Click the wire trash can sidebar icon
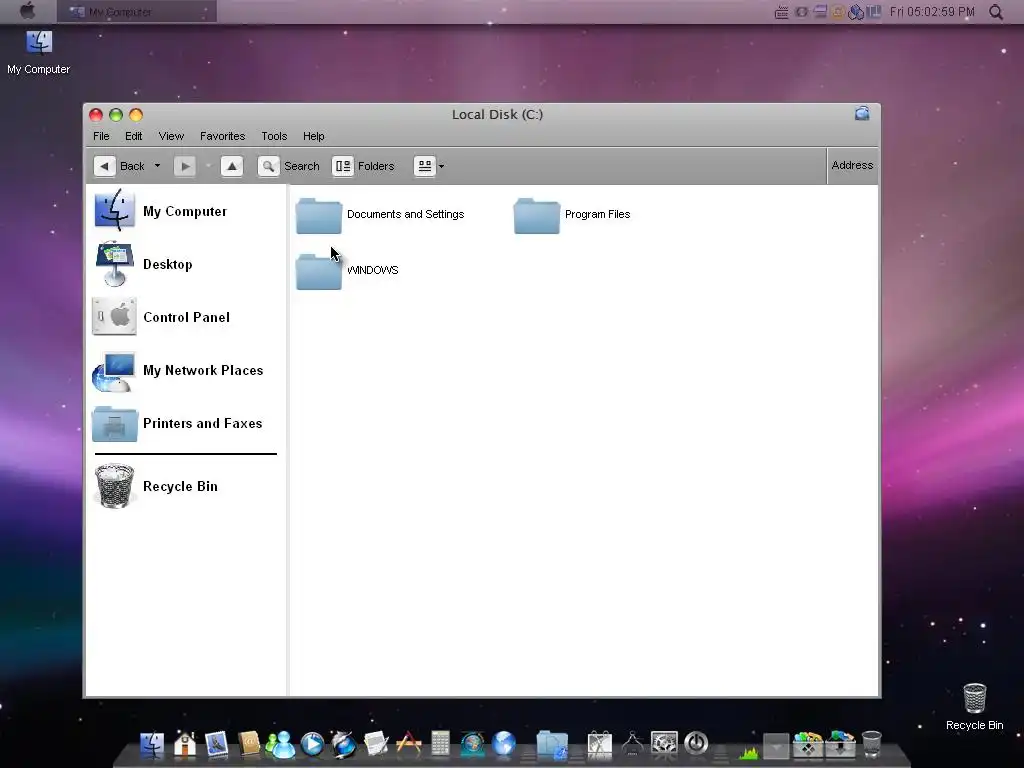The image size is (1024, 768). pyautogui.click(x=114, y=486)
